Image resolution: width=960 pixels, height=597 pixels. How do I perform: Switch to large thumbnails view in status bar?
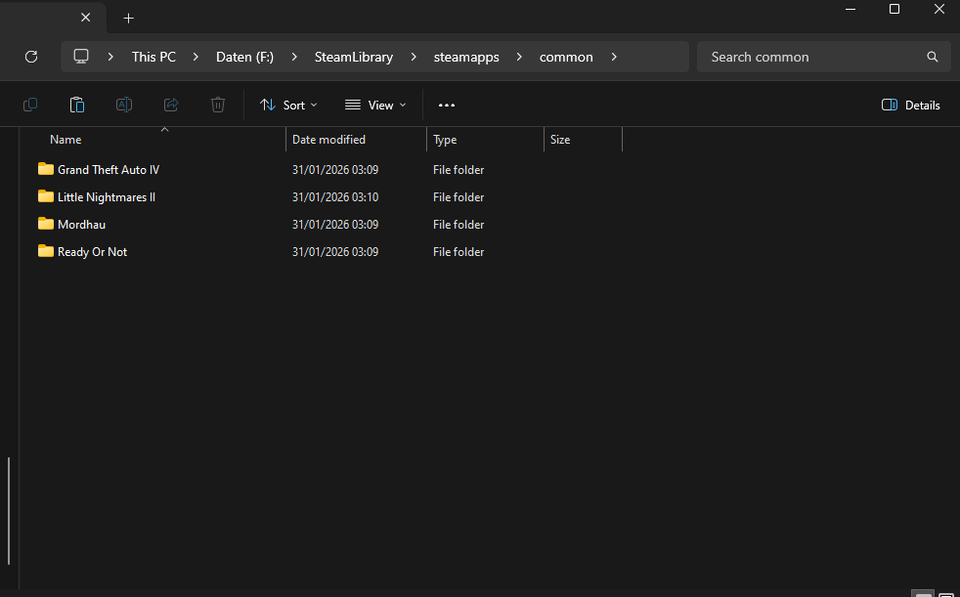(x=946, y=594)
